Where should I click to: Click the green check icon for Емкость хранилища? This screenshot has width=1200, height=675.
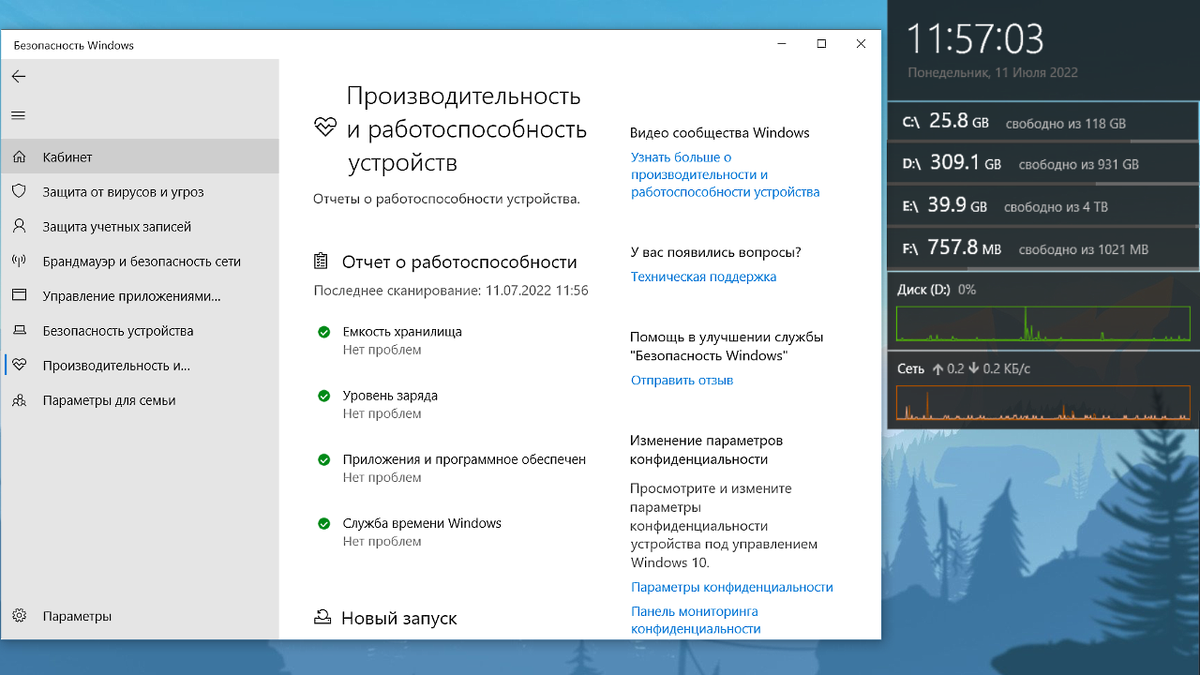pyautogui.click(x=323, y=332)
